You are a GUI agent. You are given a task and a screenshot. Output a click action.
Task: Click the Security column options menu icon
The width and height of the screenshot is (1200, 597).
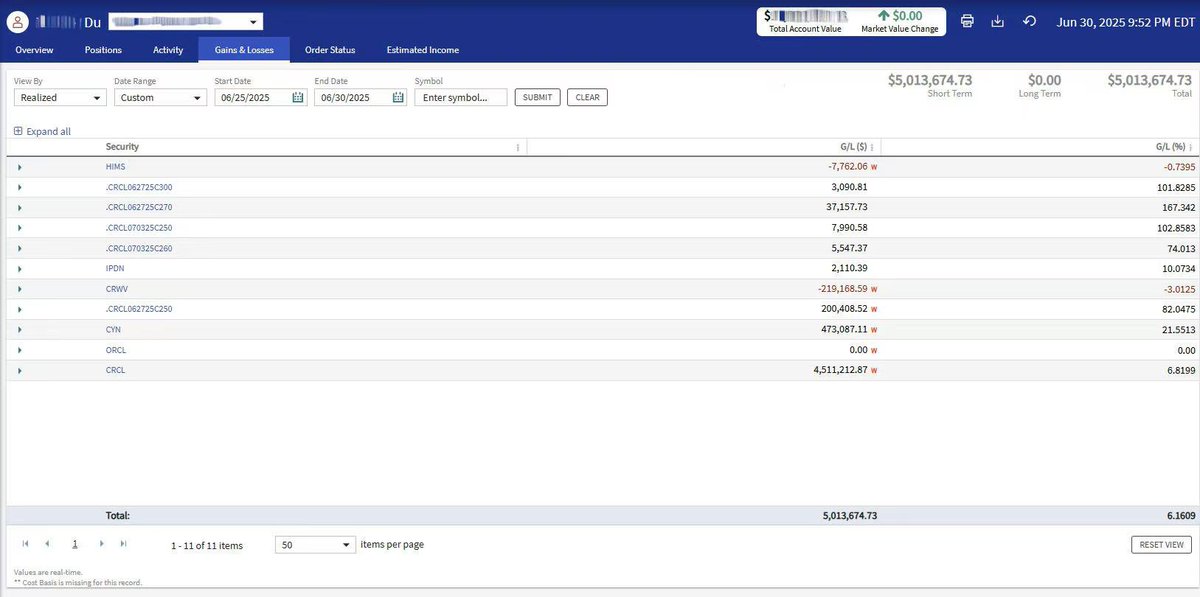tap(517, 147)
